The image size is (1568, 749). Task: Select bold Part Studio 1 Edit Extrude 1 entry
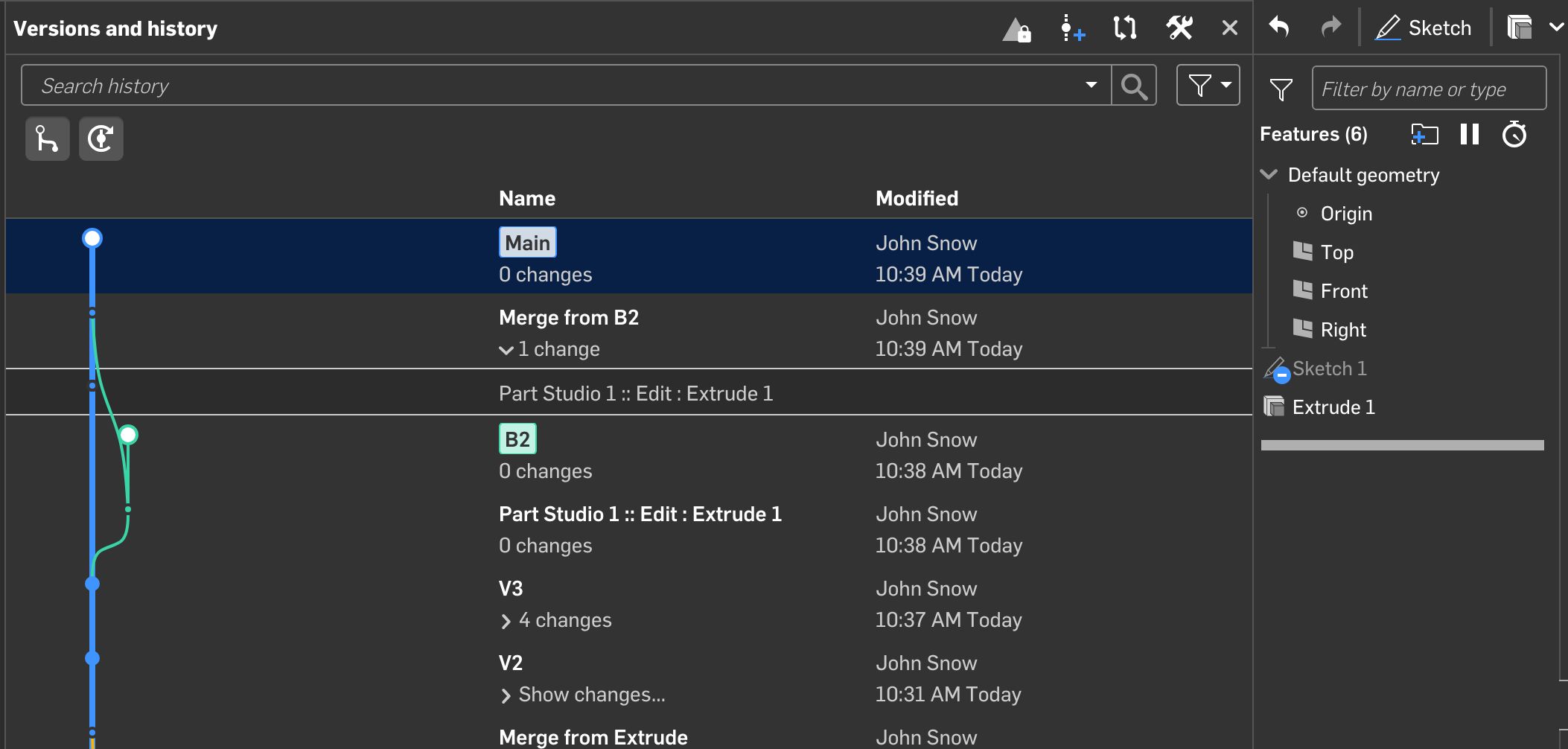(x=640, y=514)
